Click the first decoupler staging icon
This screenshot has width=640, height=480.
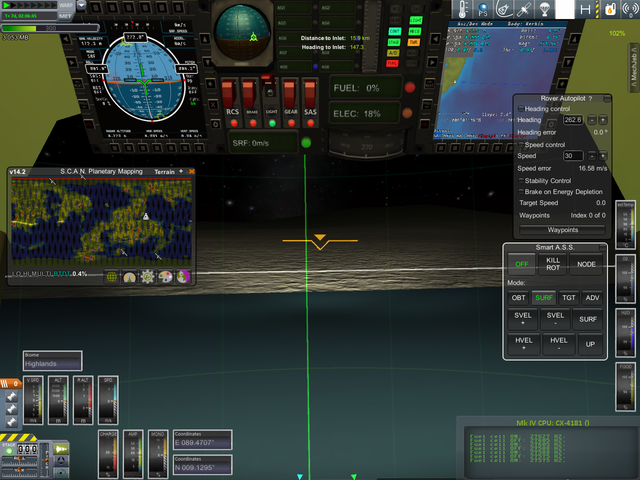click(11, 396)
